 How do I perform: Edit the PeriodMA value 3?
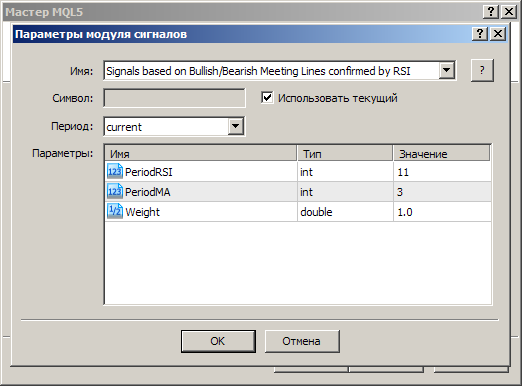[442, 192]
